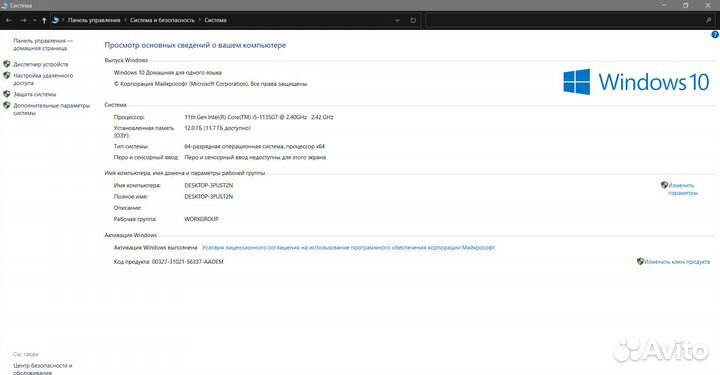Click the shield icon beside 'Защита системы'
Screen dimensions: 720x375
click(x=6, y=94)
